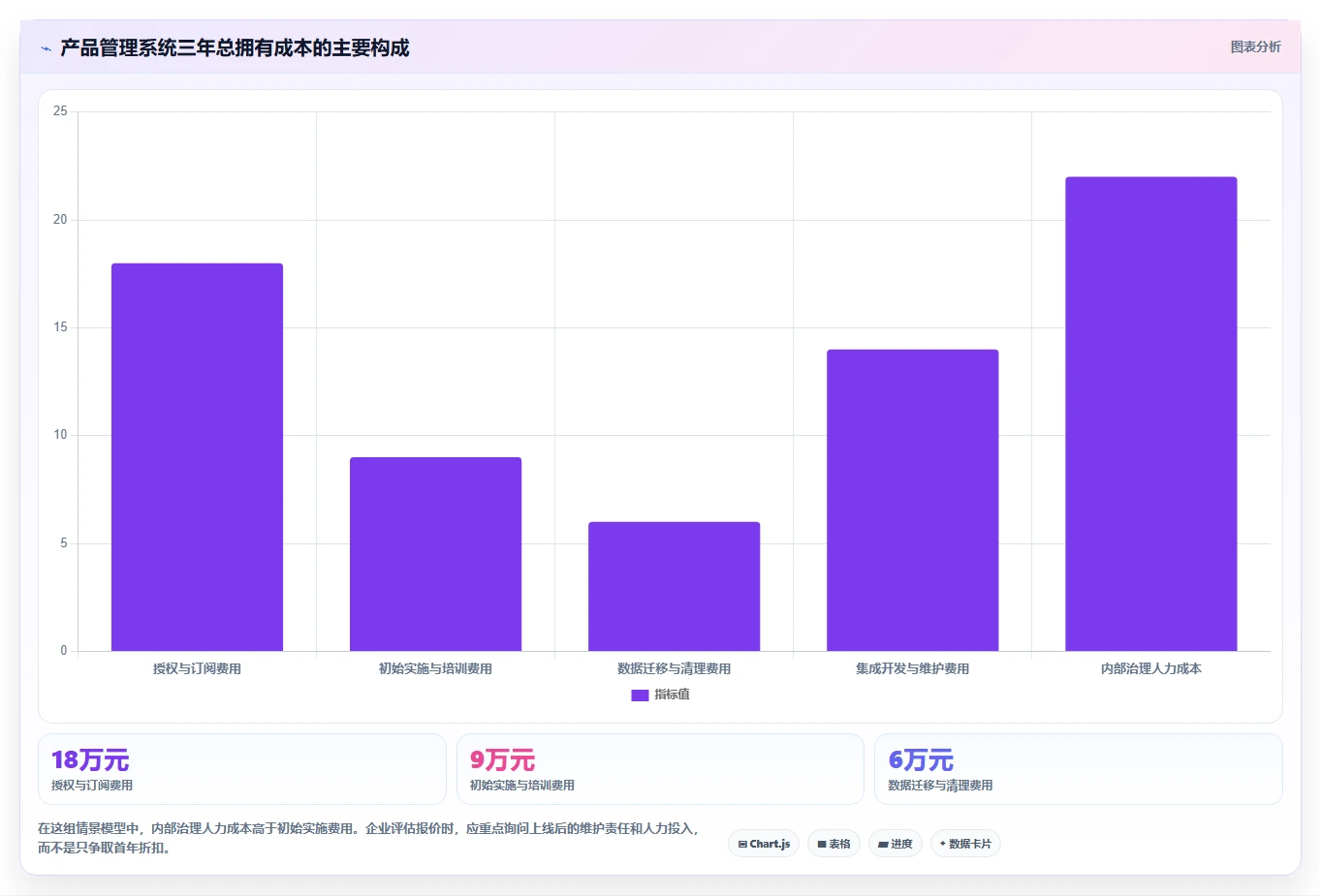This screenshot has height=896, width=1321.
Task: Toggle the 指标值 legend color swatch
Action: click(x=640, y=695)
